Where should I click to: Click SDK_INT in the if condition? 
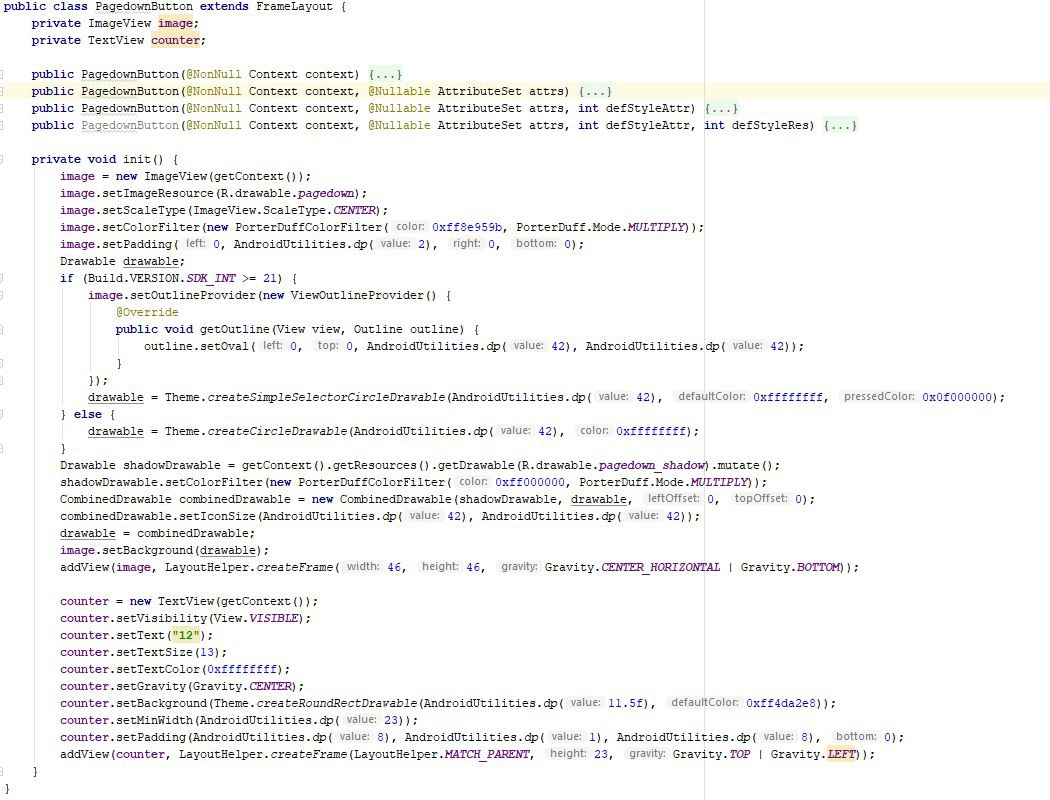click(x=211, y=278)
